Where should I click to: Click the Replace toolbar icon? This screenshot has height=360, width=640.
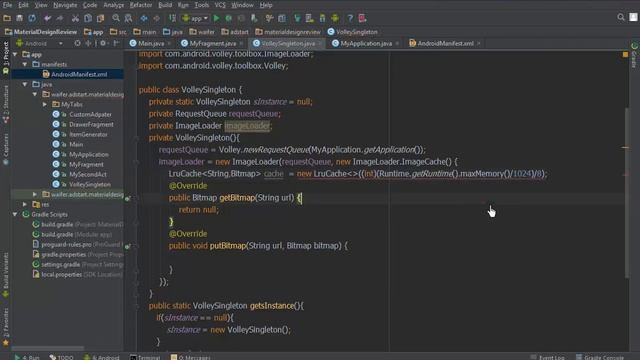[128, 18]
